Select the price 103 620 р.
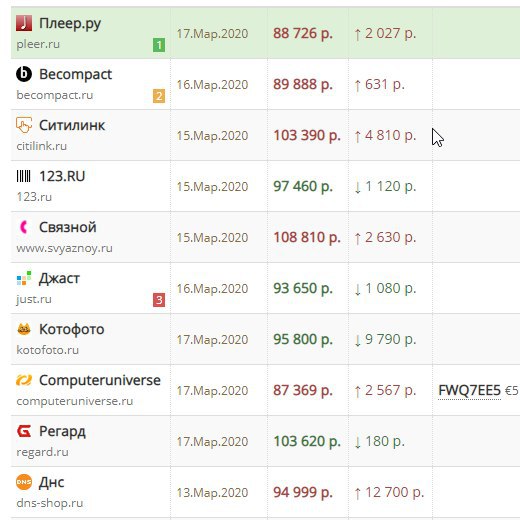Screen dimensions: 520x520 click(307, 442)
